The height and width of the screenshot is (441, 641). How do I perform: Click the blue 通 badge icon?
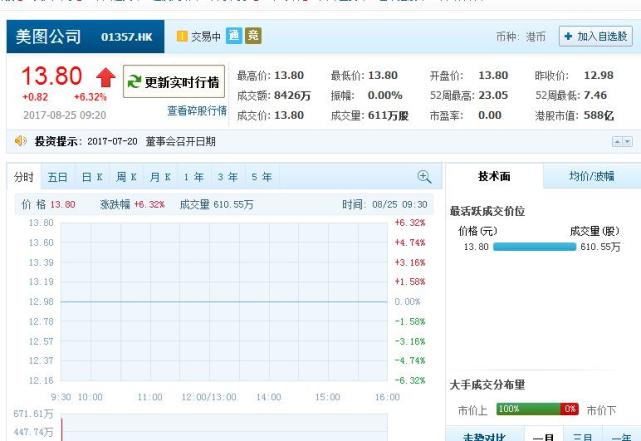point(234,36)
